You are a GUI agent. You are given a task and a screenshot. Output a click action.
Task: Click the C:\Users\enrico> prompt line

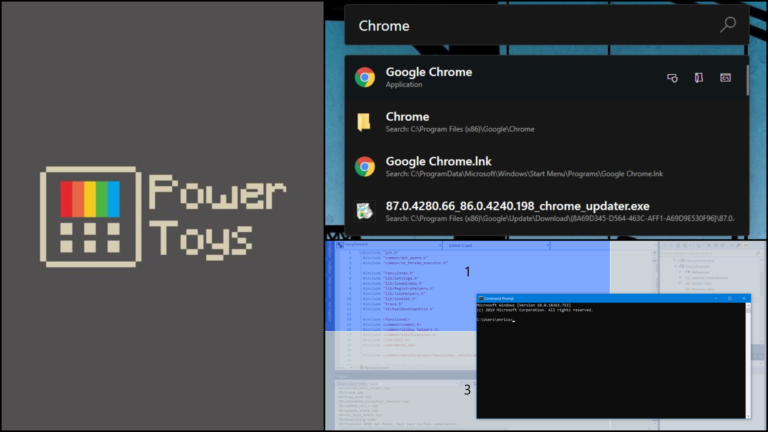(x=495, y=320)
